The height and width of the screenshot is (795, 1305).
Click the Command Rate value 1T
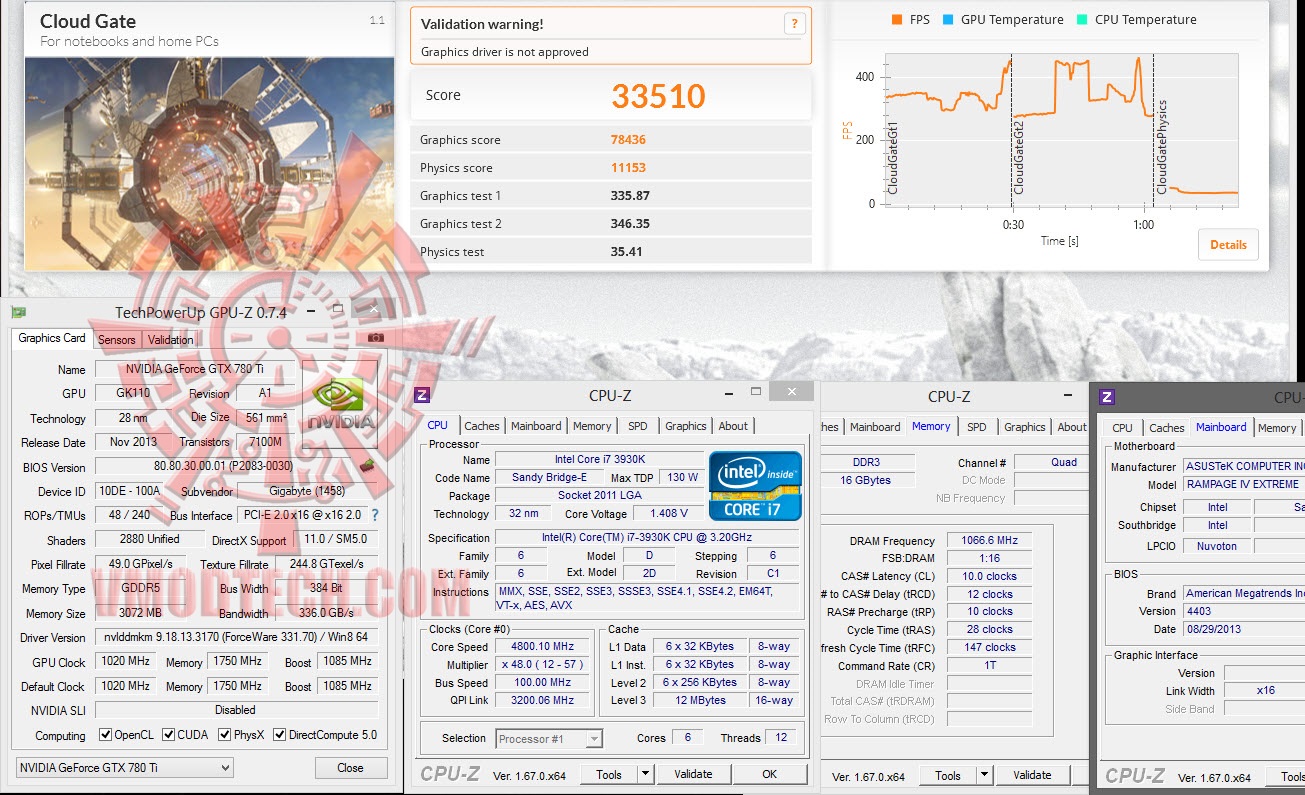tap(991, 666)
